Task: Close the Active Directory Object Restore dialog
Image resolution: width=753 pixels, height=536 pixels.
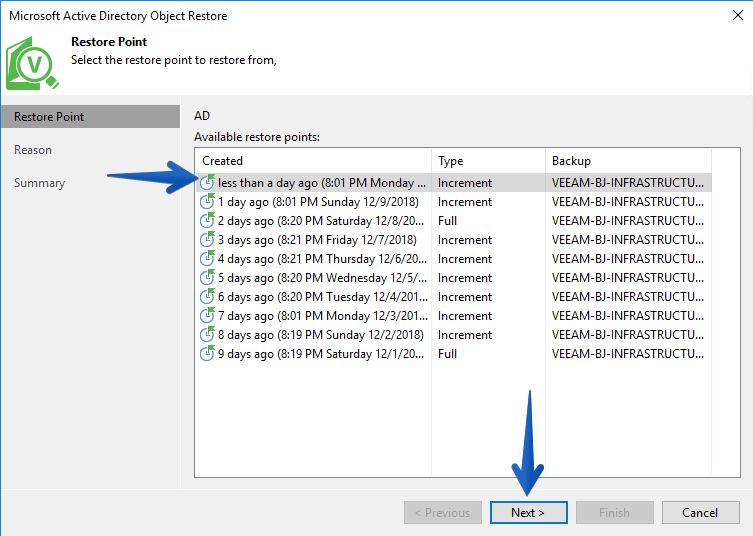Action: click(738, 15)
